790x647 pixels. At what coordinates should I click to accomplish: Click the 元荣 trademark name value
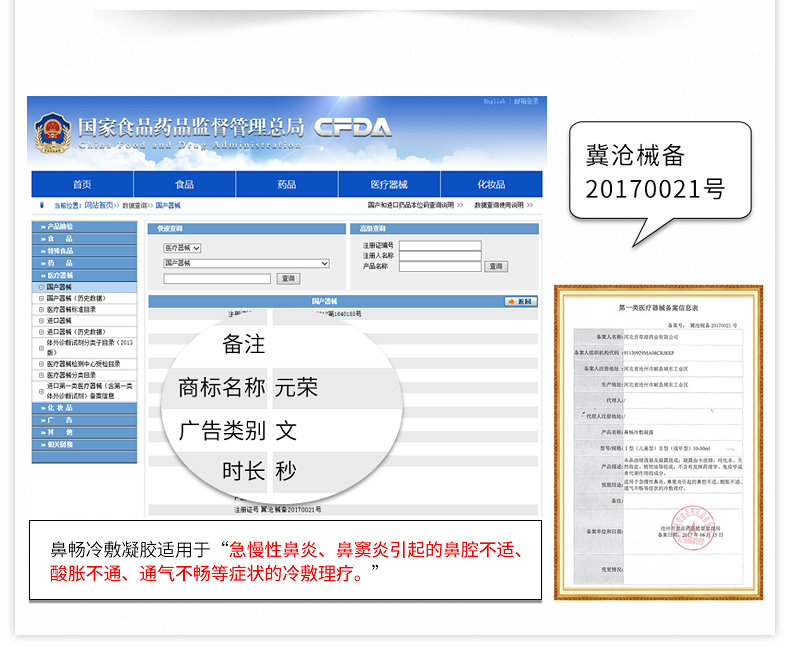296,387
